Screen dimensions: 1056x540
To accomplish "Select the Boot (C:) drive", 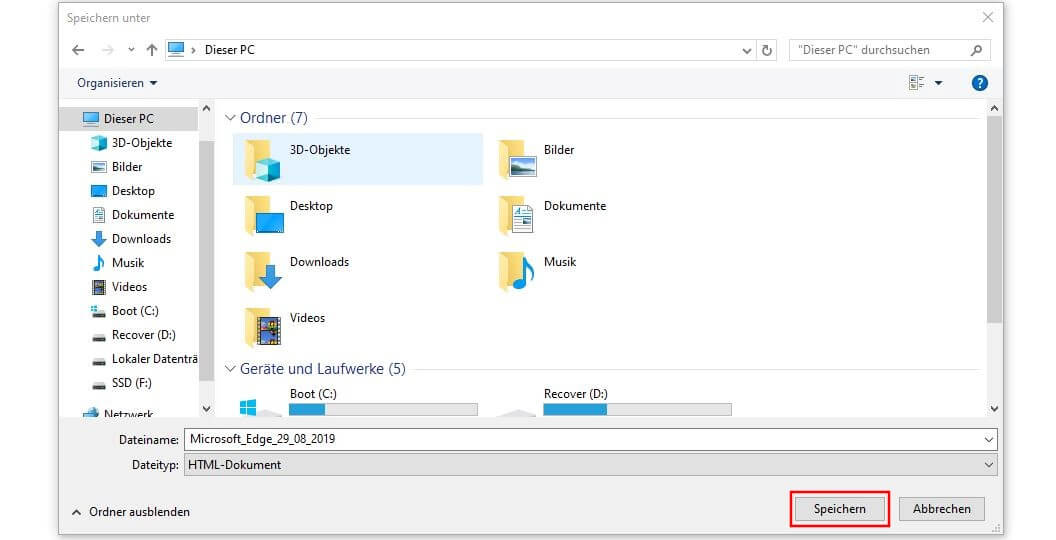I will (x=357, y=401).
